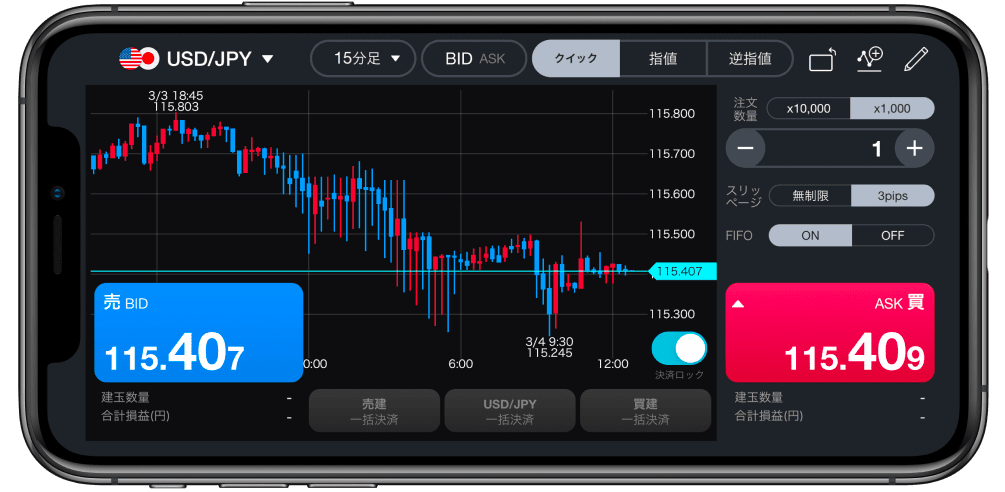Select the x10,000 order quantity multiplier

(x=808, y=109)
